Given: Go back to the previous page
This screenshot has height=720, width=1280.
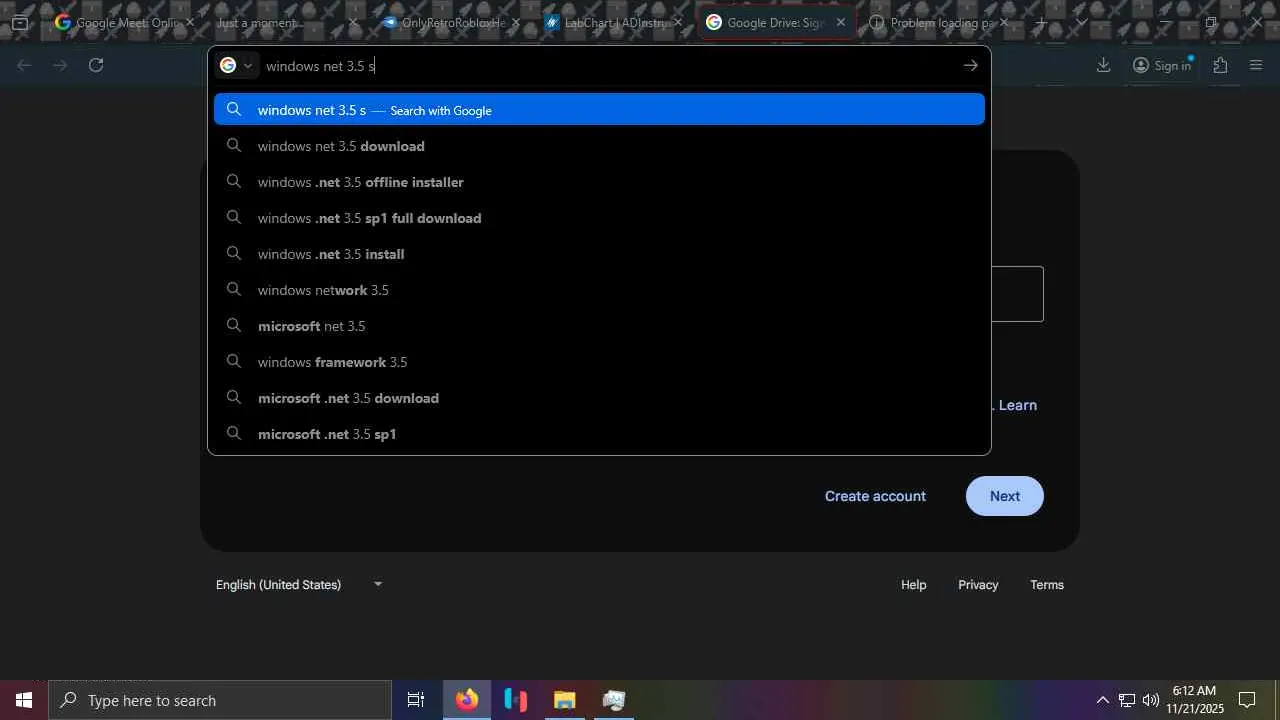Looking at the screenshot, I should tap(25, 65).
